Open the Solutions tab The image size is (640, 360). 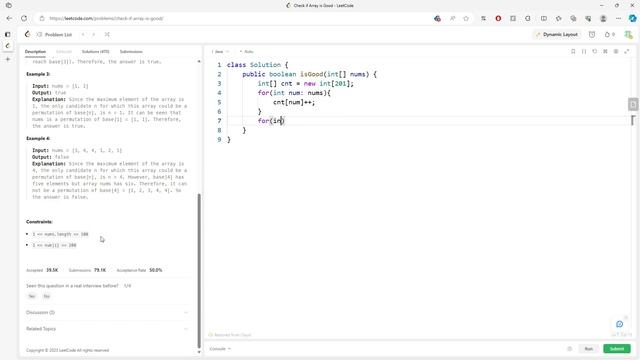click(x=96, y=52)
